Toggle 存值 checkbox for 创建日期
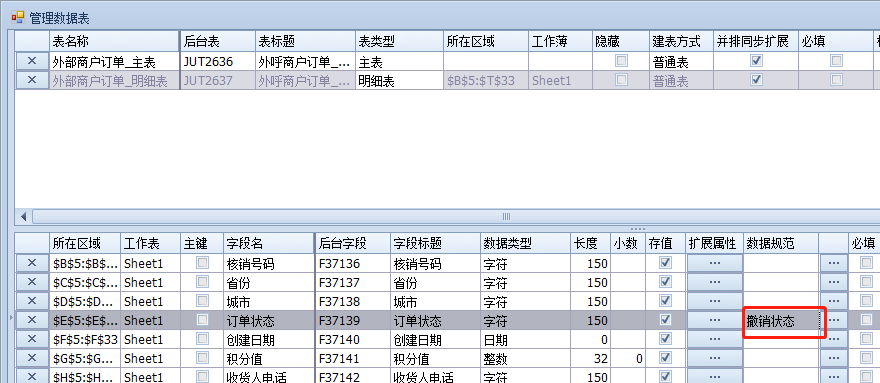 point(666,339)
